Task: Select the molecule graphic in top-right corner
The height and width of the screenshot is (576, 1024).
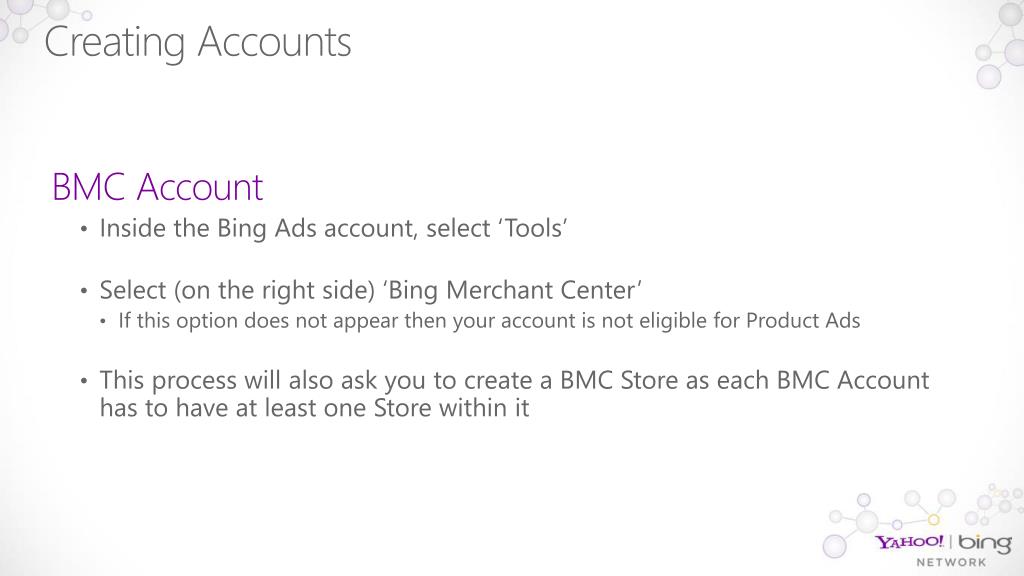Action: (x=996, y=50)
